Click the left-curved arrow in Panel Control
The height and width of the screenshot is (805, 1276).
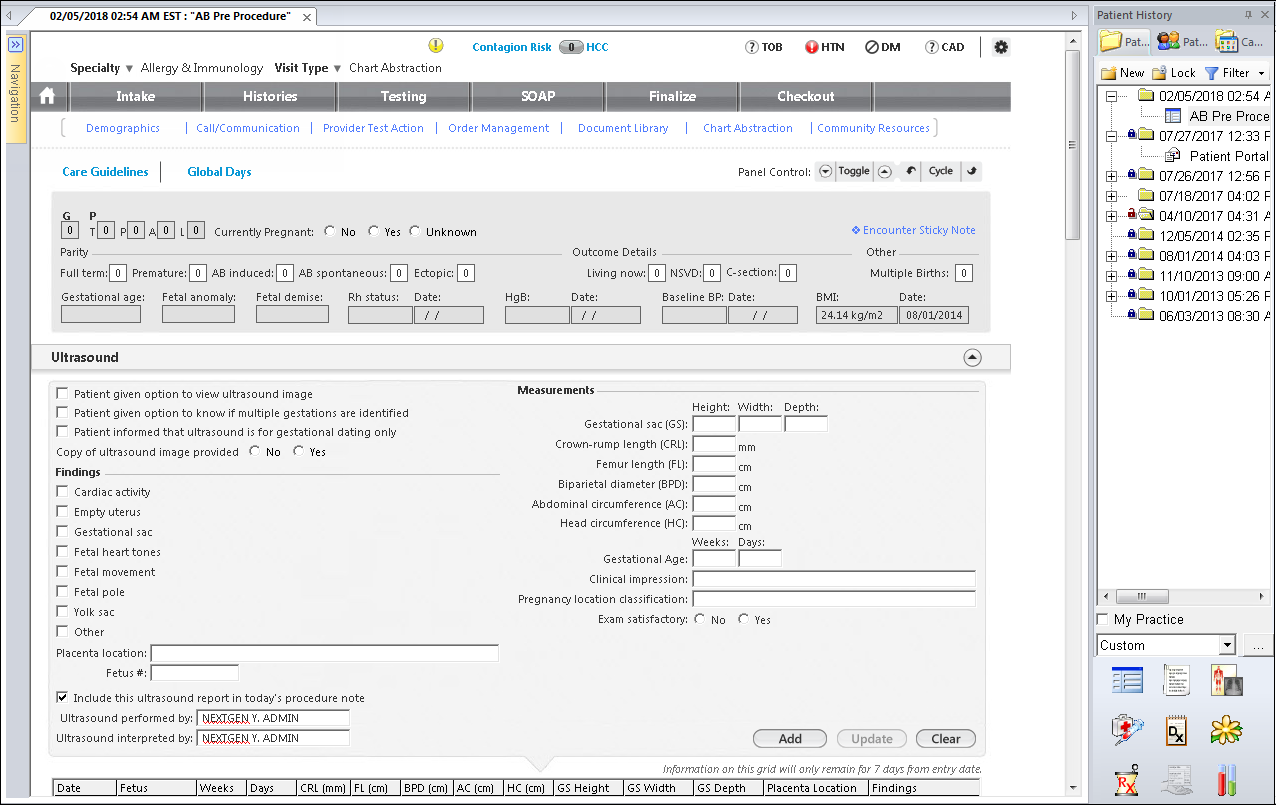pos(911,171)
